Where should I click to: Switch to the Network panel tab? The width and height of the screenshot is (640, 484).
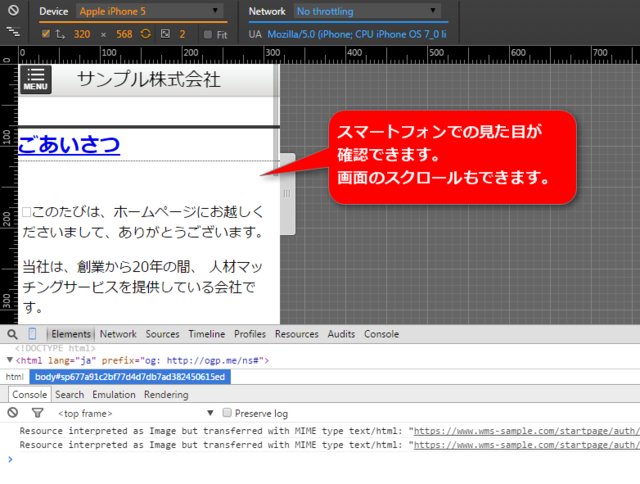[118, 334]
